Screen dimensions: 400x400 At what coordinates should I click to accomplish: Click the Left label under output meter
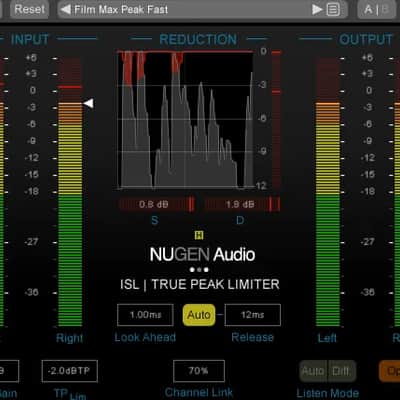click(x=327, y=338)
